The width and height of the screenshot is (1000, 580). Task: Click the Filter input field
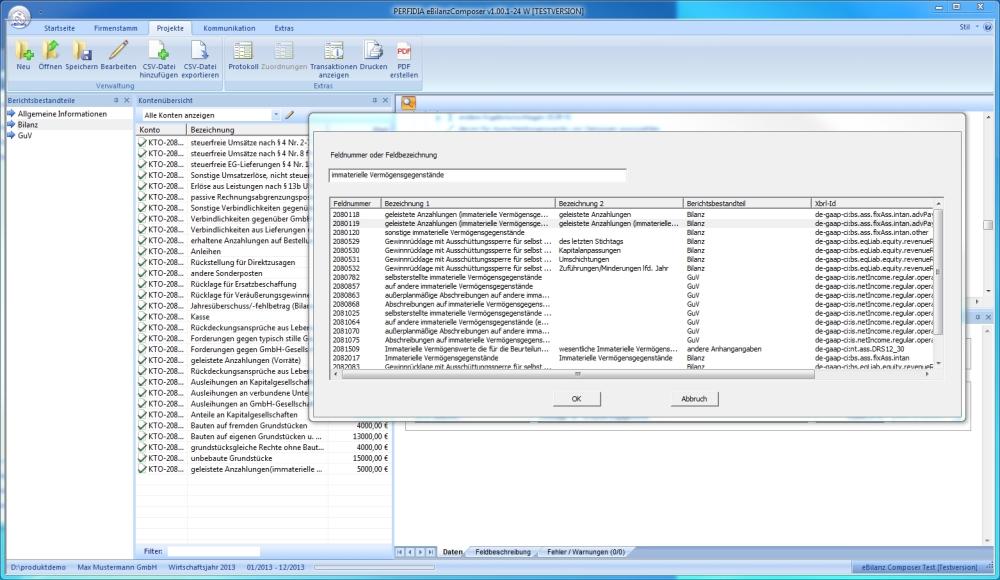tap(214, 551)
